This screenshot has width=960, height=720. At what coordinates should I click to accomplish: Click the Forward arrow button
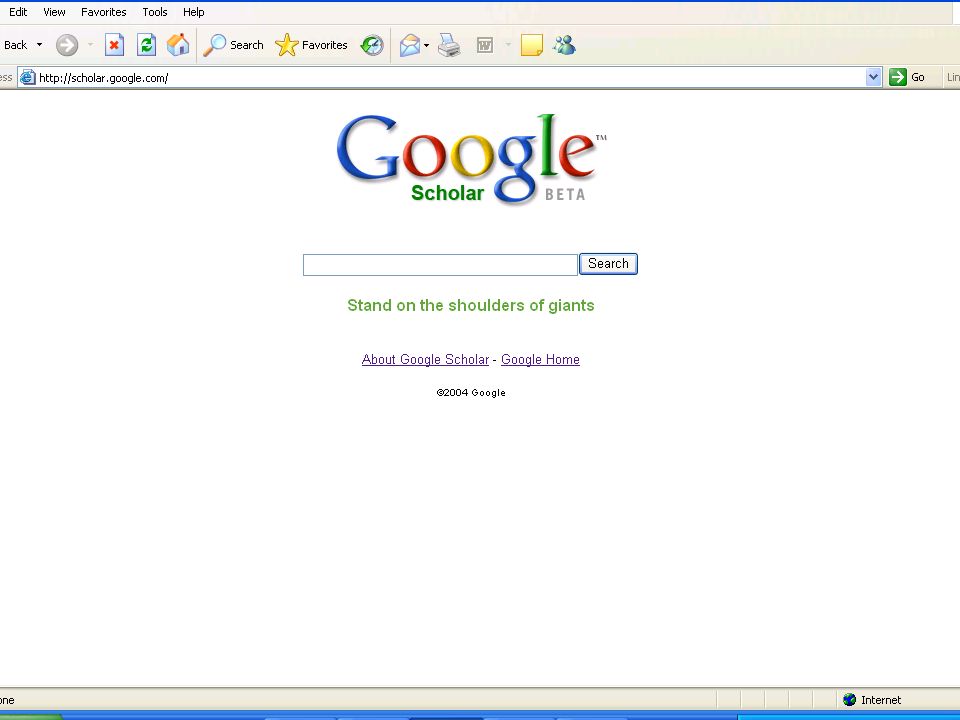pyautogui.click(x=67, y=45)
